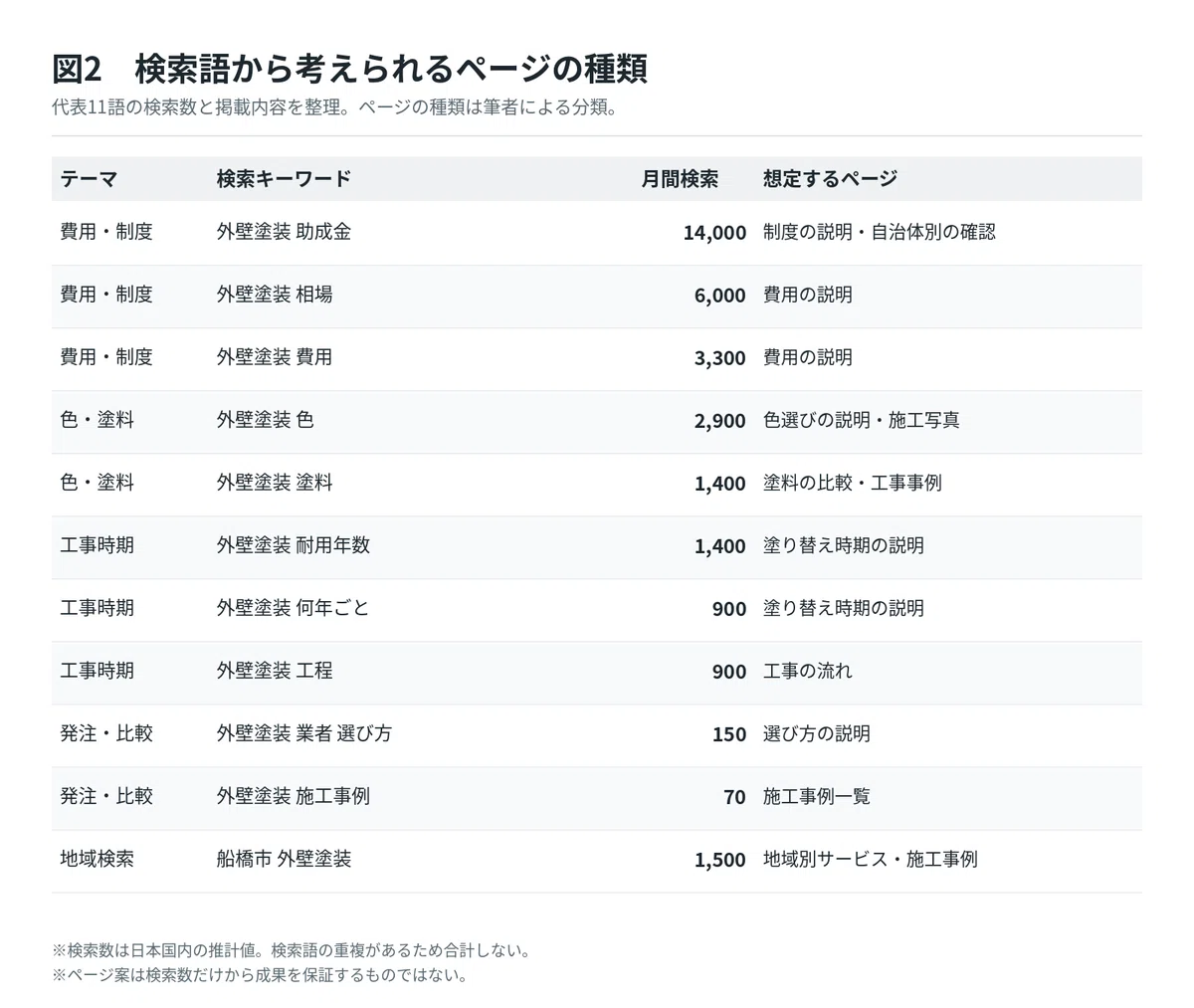Viewport: 1194px width, 1008px height.
Task: Select the 外壁塗装 塗料 keyword cell
Action: 275,483
